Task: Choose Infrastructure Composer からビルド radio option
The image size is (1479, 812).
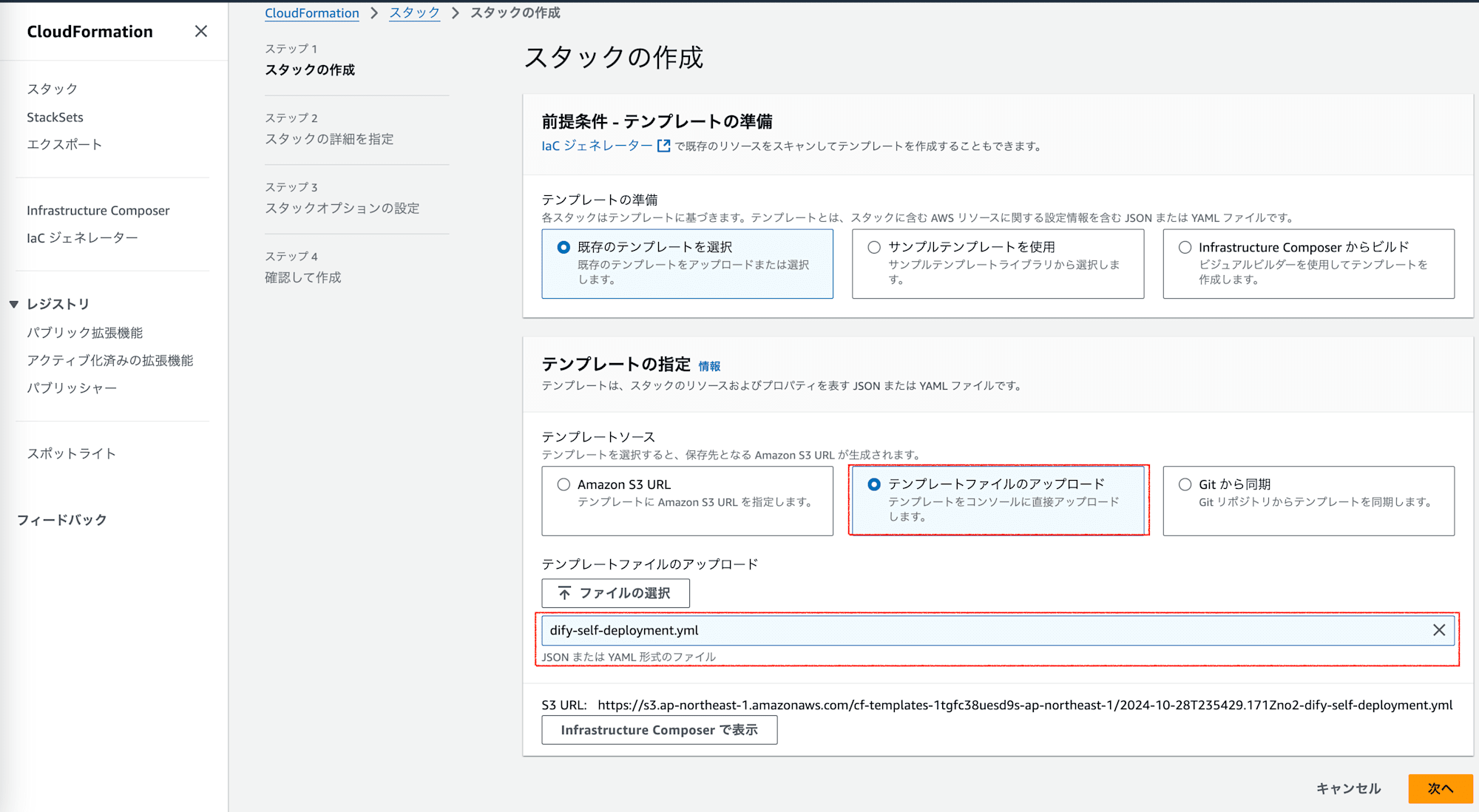Action: tap(1185, 247)
